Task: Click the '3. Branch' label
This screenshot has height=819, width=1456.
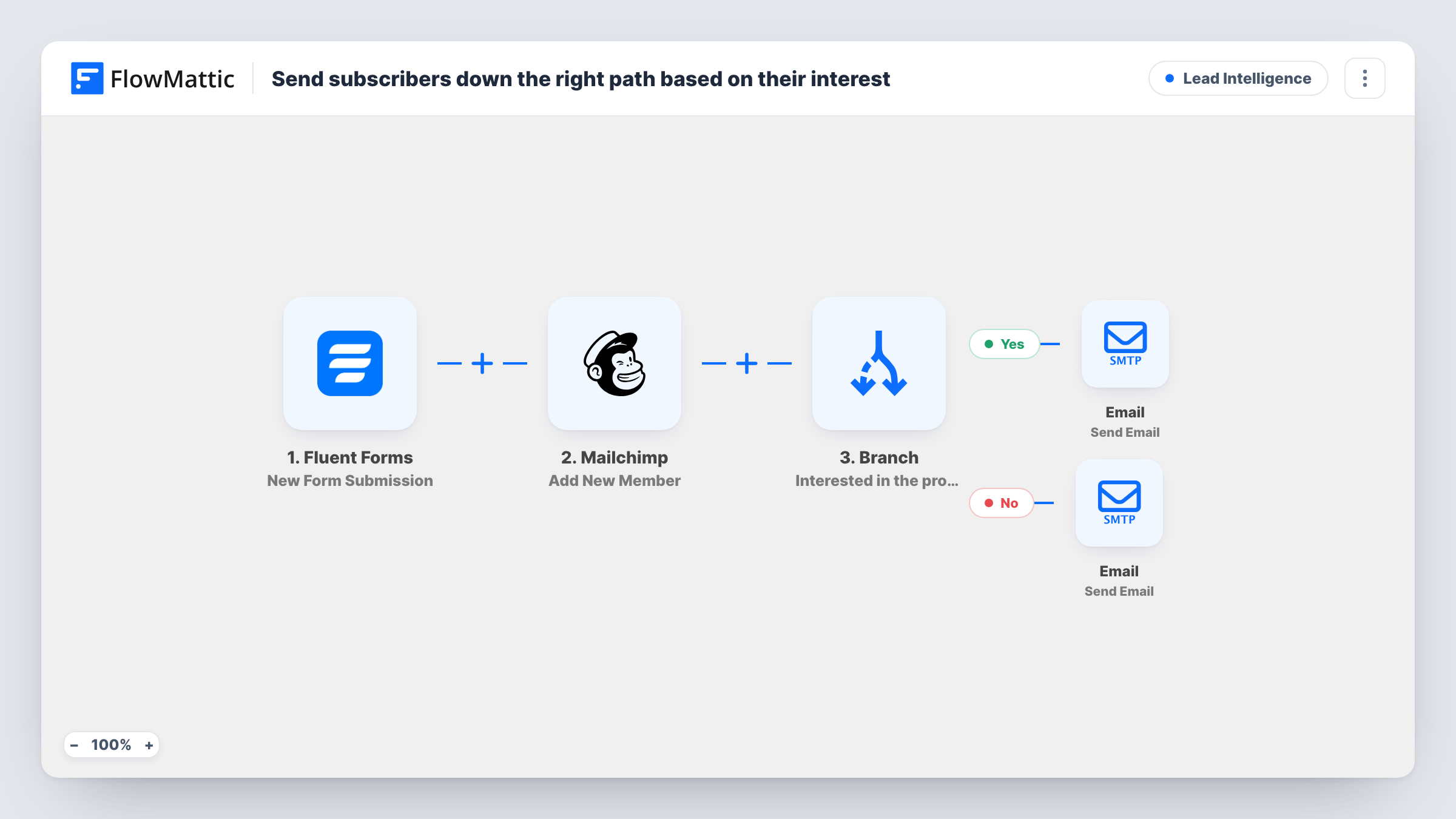Action: point(879,457)
